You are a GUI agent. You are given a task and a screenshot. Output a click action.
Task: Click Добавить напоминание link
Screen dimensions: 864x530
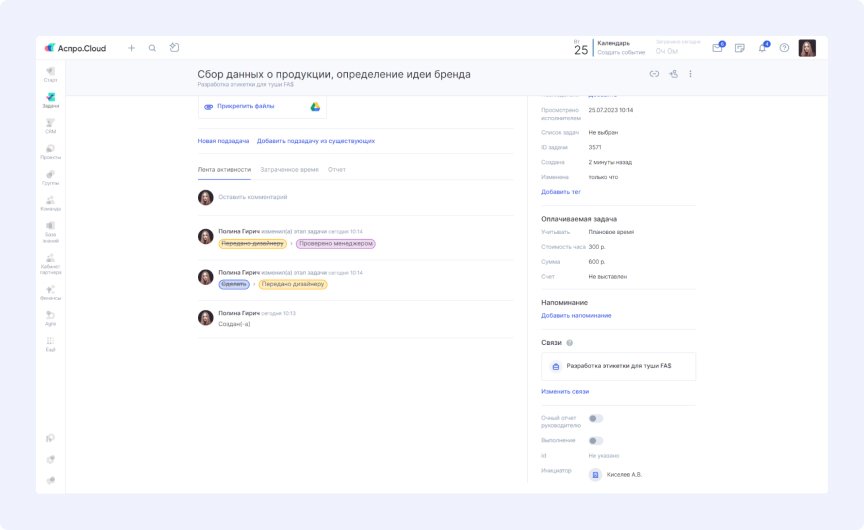point(576,316)
